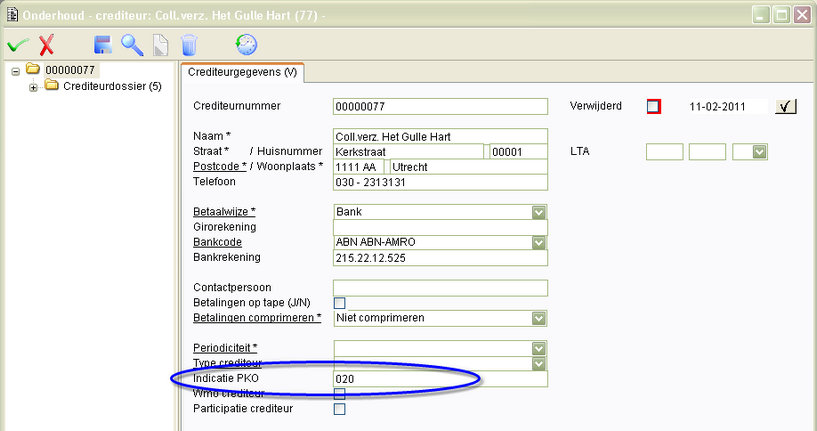This screenshot has height=431, width=817.
Task: Click the red X cancel icon
Action: [46, 45]
